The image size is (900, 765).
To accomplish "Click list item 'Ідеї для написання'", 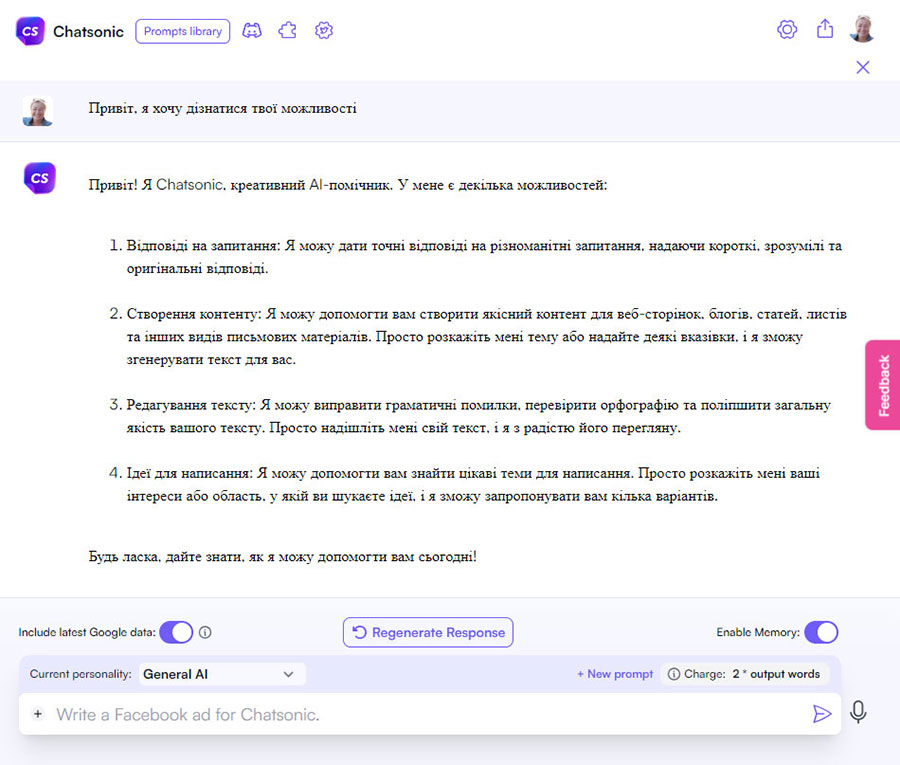I will tap(473, 484).
